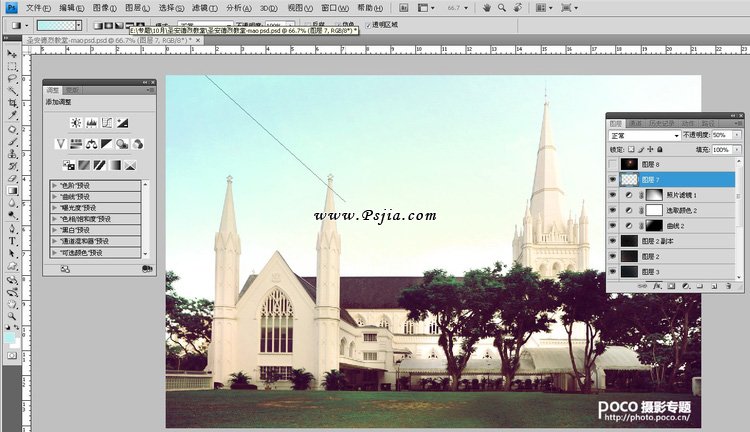750x432 pixels.
Task: Select the Text tool in the toolbox
Action: (x=12, y=240)
